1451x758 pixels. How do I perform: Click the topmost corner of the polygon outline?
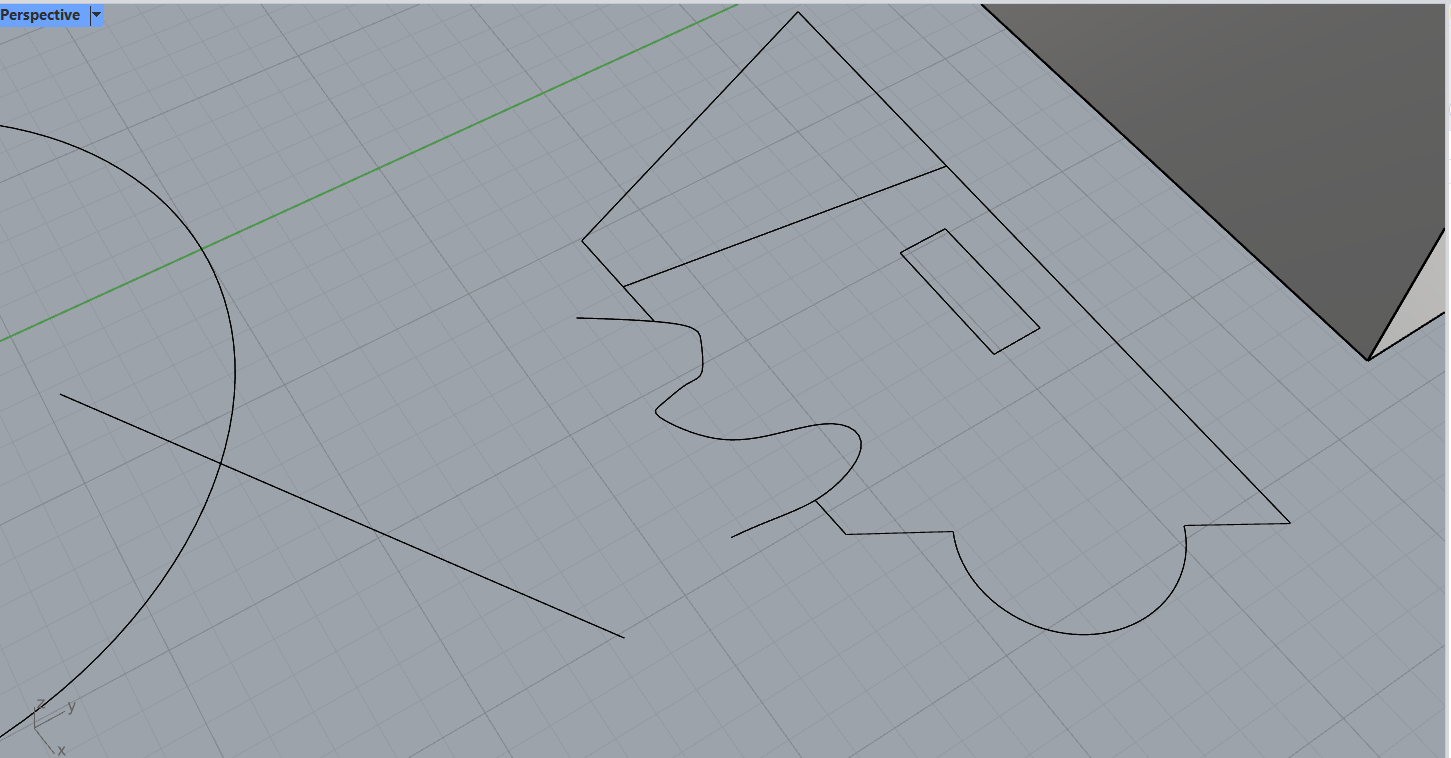tap(797, 13)
